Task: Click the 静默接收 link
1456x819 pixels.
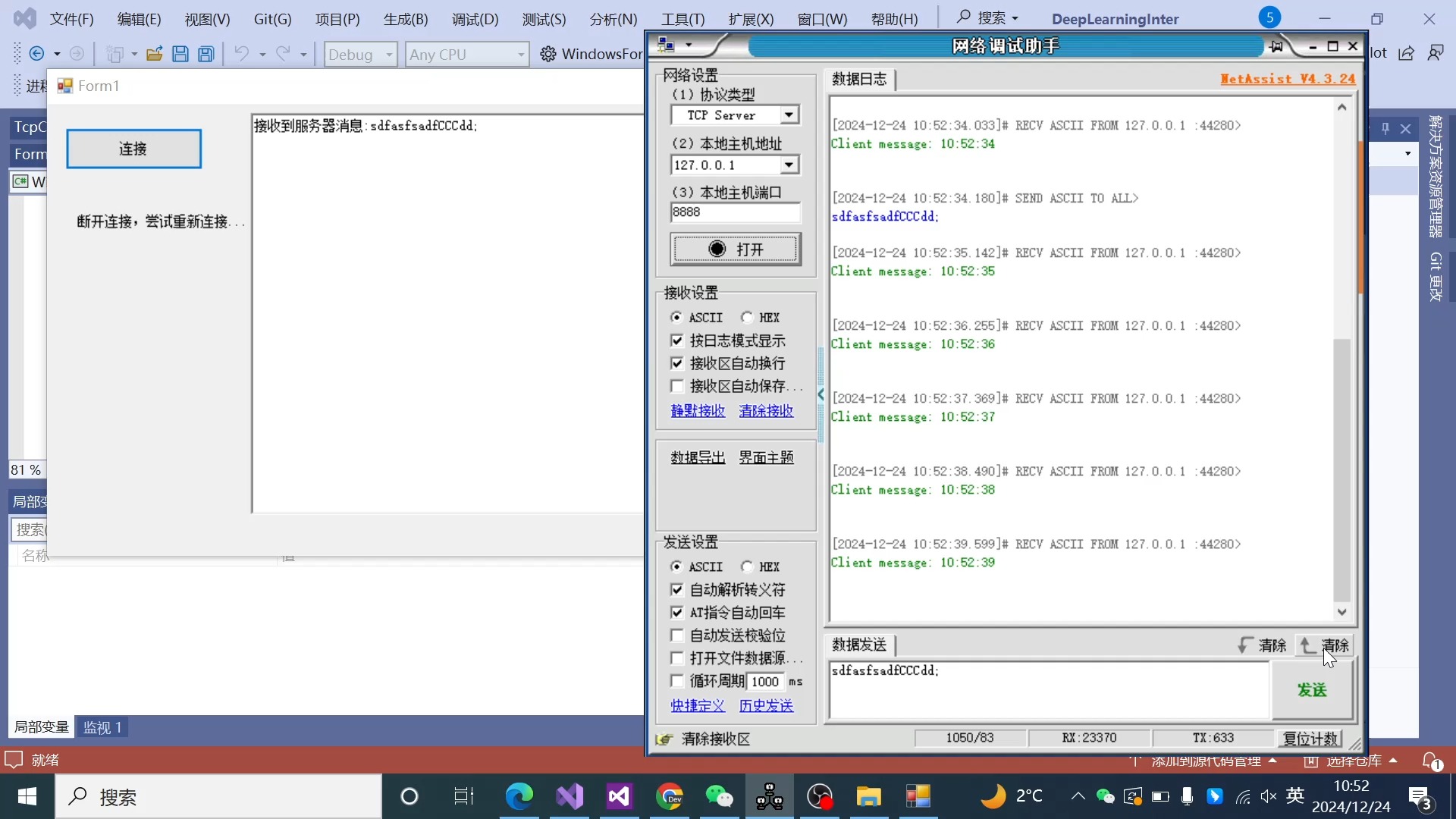Action: click(698, 411)
